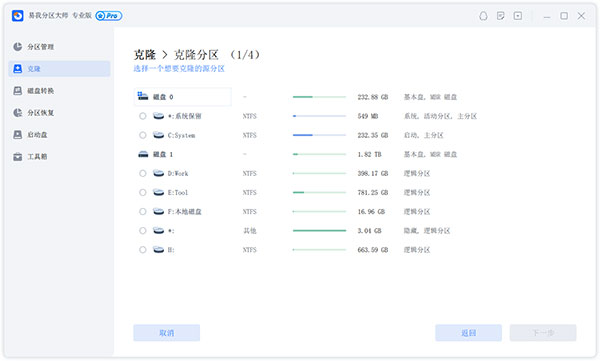The image size is (600, 361).
Task: Click the drive icon of F:本地磁盘
Action: (158, 211)
